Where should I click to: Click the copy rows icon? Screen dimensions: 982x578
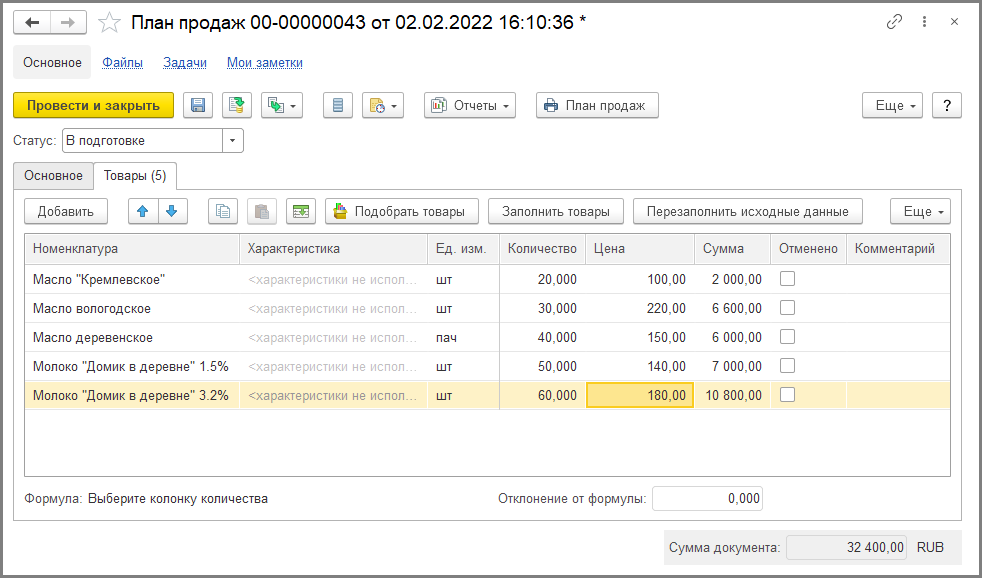(x=223, y=211)
